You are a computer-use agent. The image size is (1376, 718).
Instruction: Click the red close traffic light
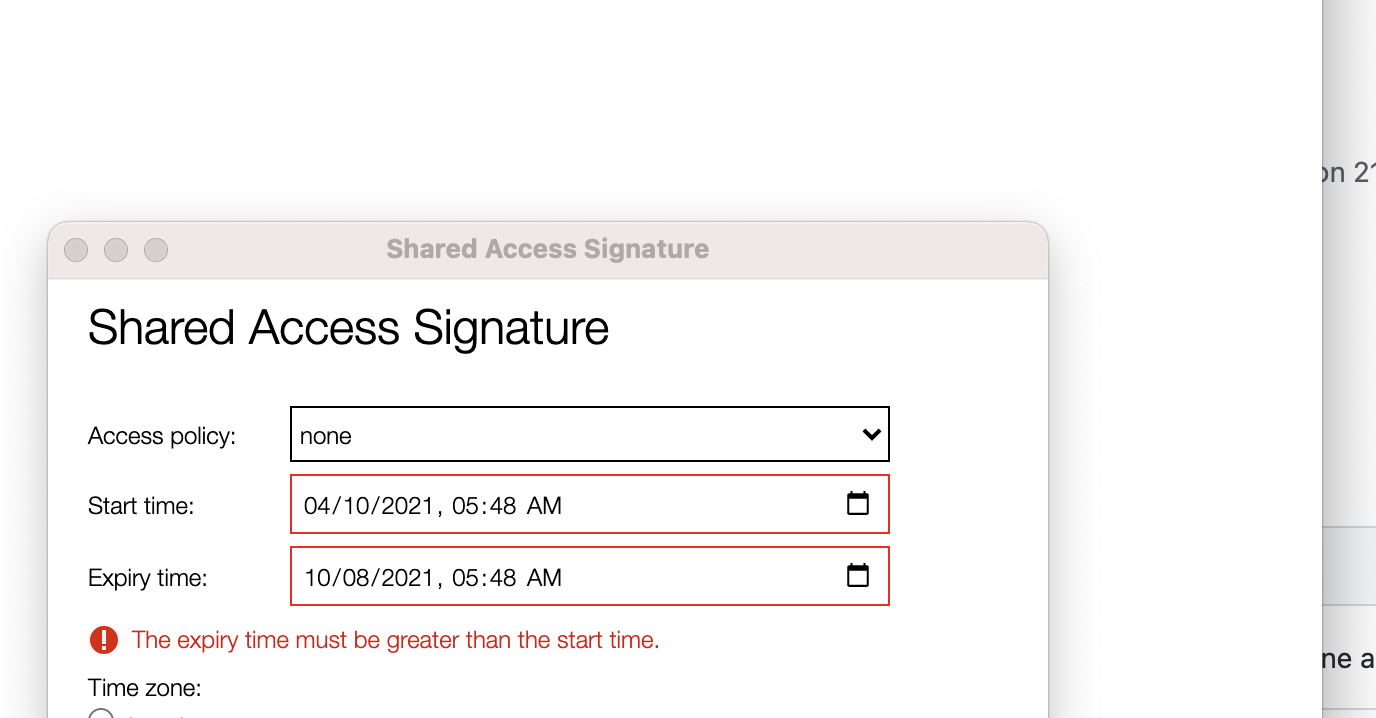click(75, 250)
